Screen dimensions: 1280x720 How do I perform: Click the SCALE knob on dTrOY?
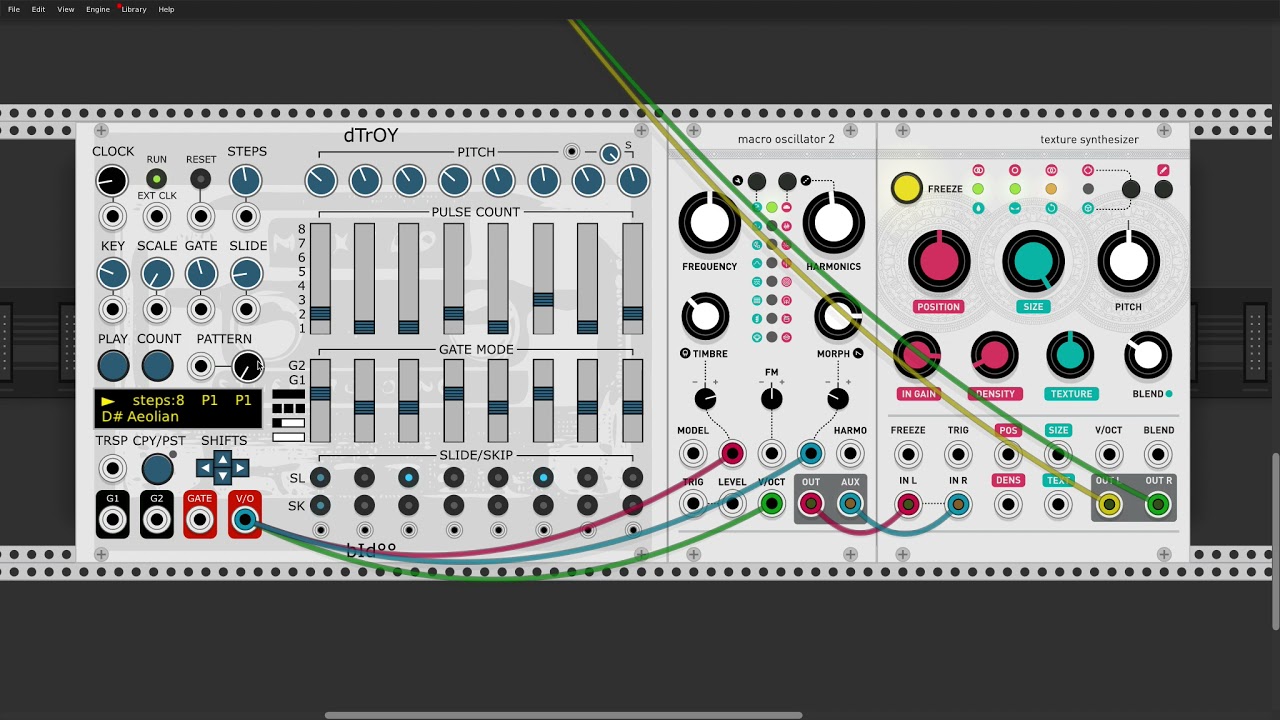coord(157,273)
